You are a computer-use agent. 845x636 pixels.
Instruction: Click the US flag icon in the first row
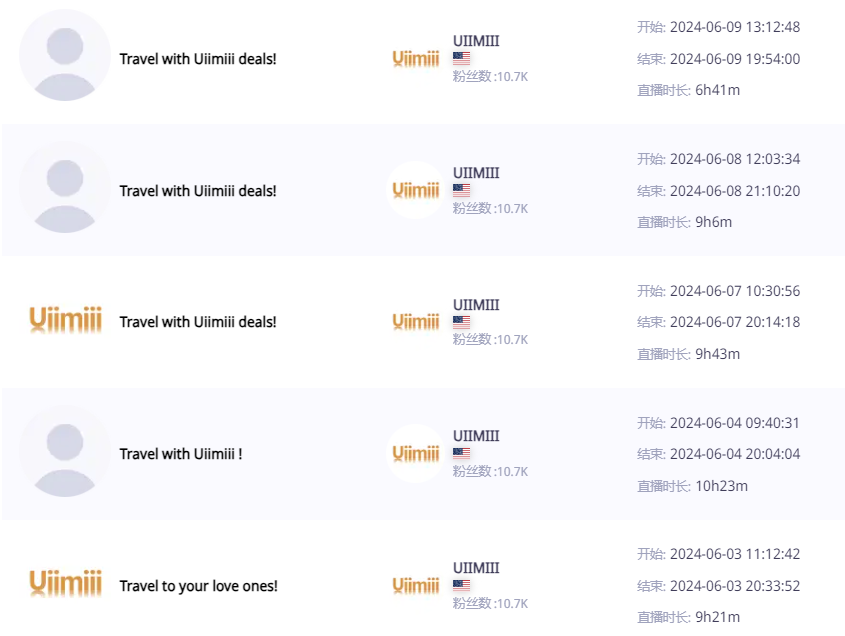pyautogui.click(x=461, y=58)
